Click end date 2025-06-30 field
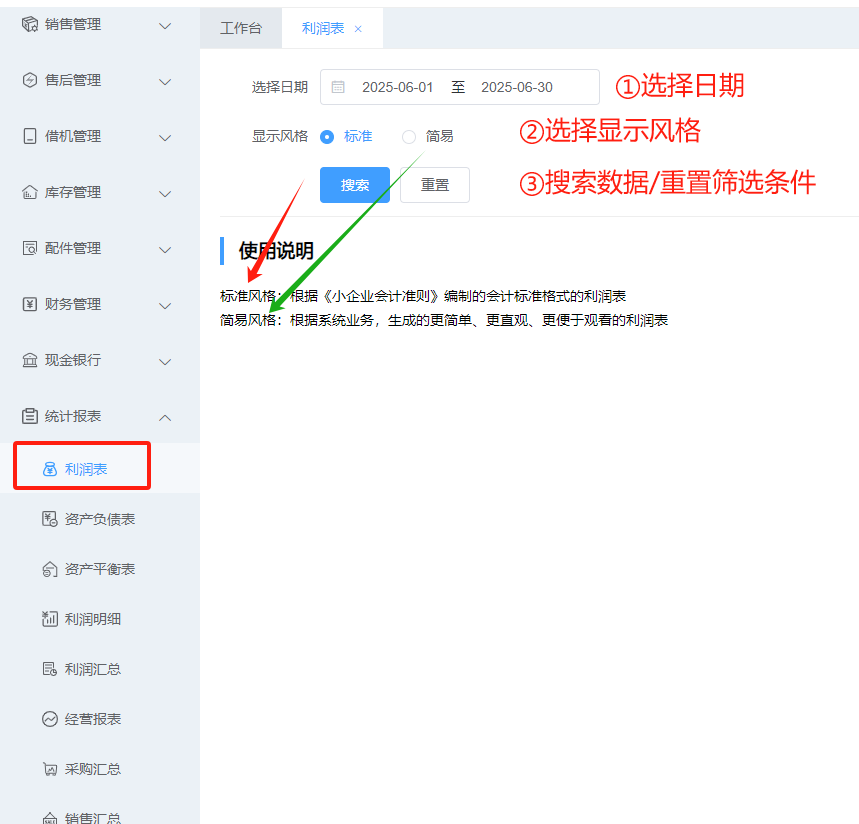This screenshot has height=824, width=859. 517,87
